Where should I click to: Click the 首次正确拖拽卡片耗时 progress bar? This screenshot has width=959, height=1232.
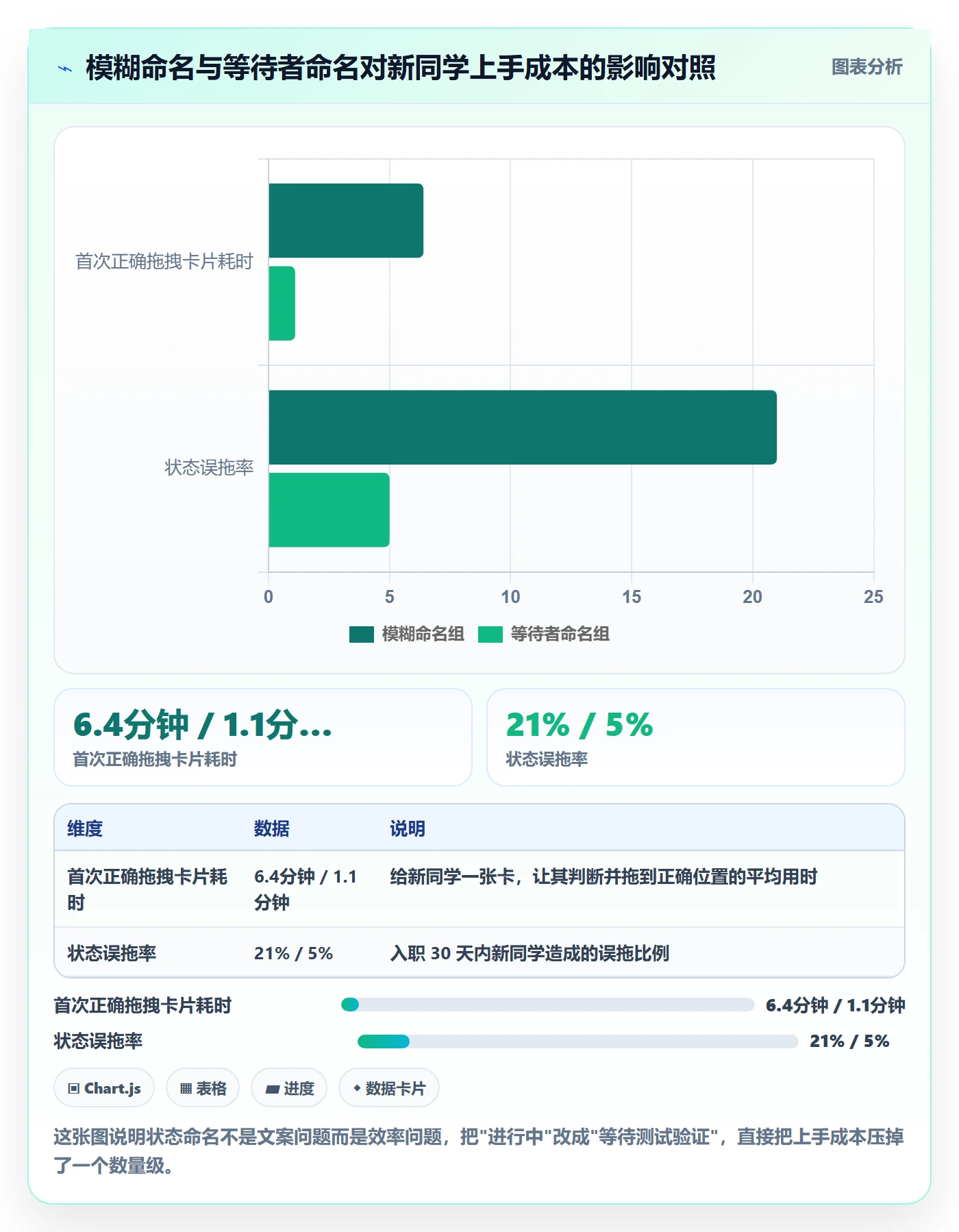[x=548, y=1005]
